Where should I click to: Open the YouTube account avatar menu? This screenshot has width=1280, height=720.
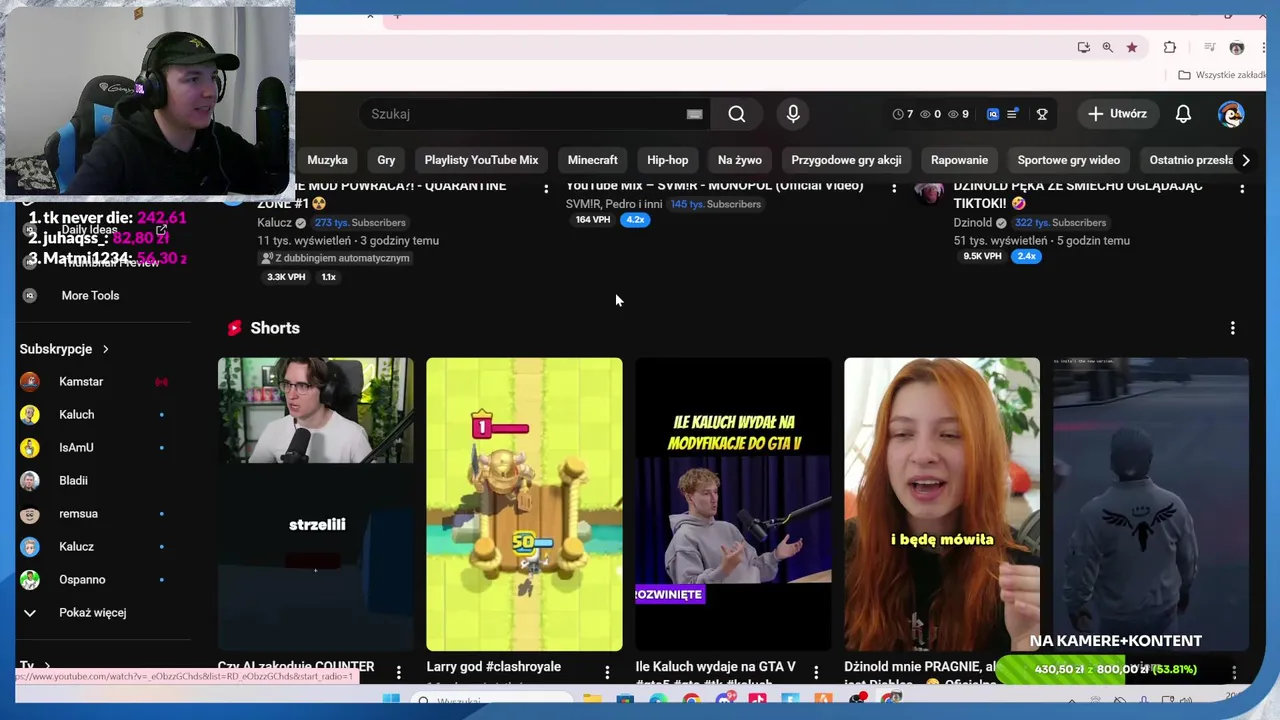[x=1231, y=114]
